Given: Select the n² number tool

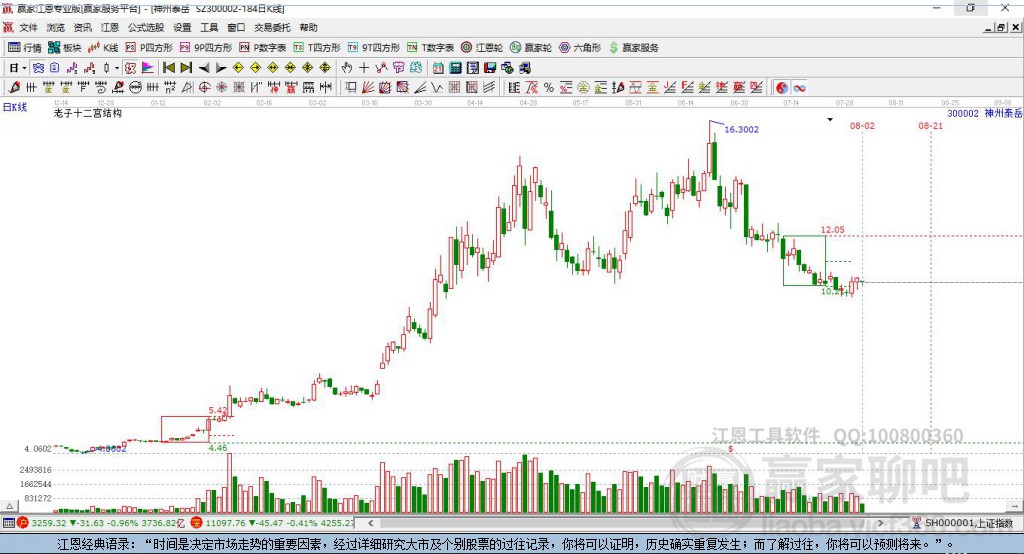Looking at the screenshot, I should pyautogui.click(x=170, y=88).
